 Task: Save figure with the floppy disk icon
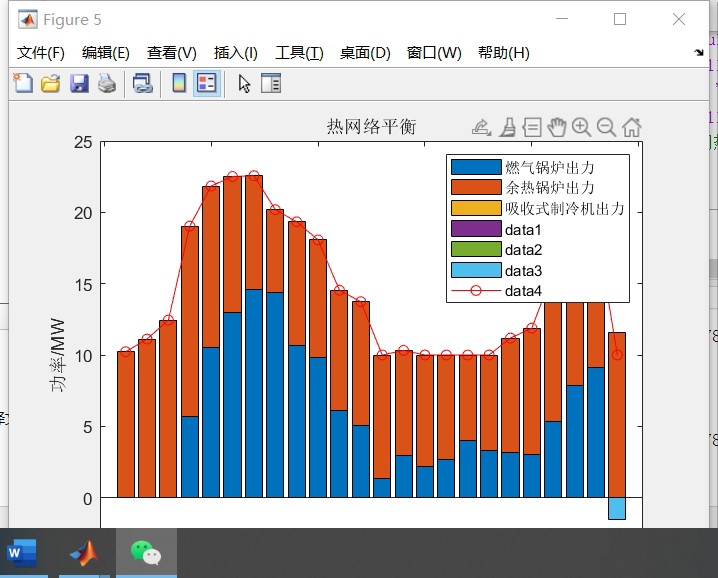click(x=79, y=84)
